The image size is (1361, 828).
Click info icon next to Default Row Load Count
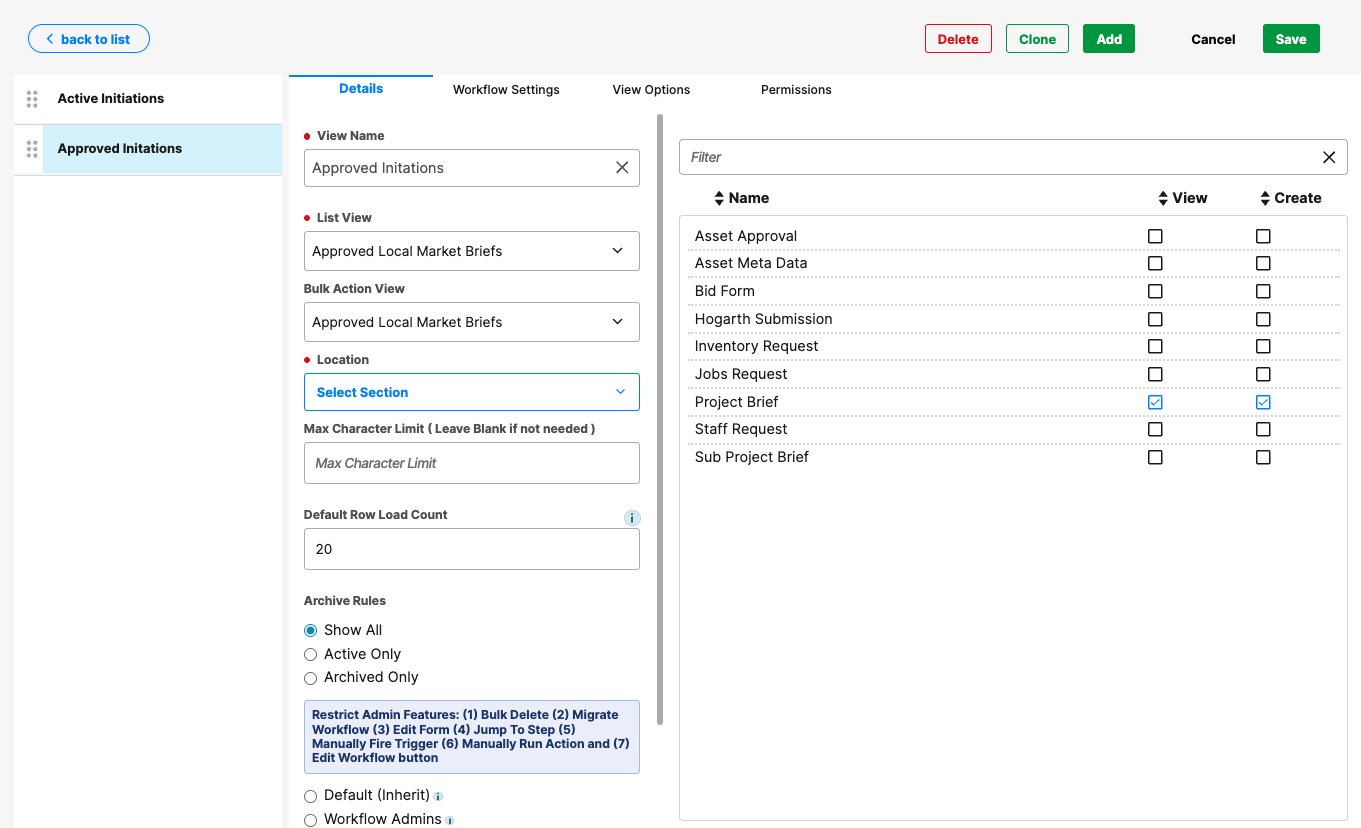[632, 518]
